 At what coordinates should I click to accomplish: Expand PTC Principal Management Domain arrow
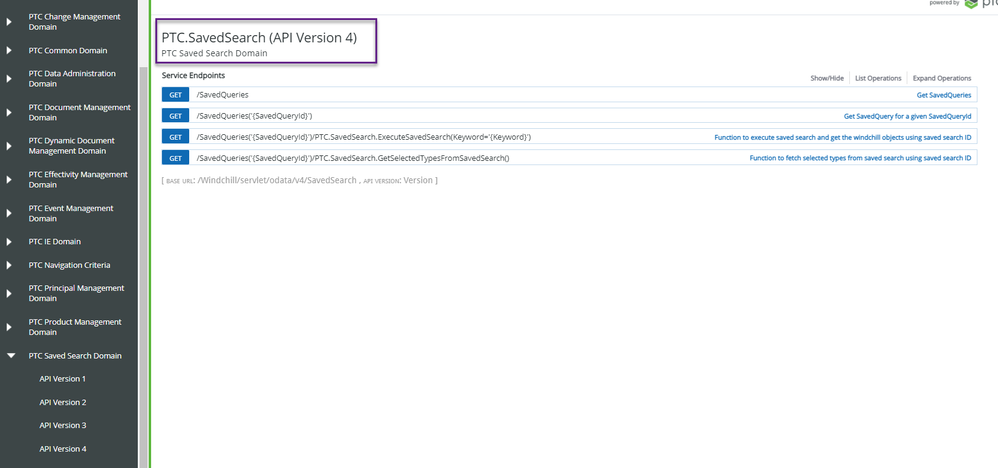pos(9,294)
